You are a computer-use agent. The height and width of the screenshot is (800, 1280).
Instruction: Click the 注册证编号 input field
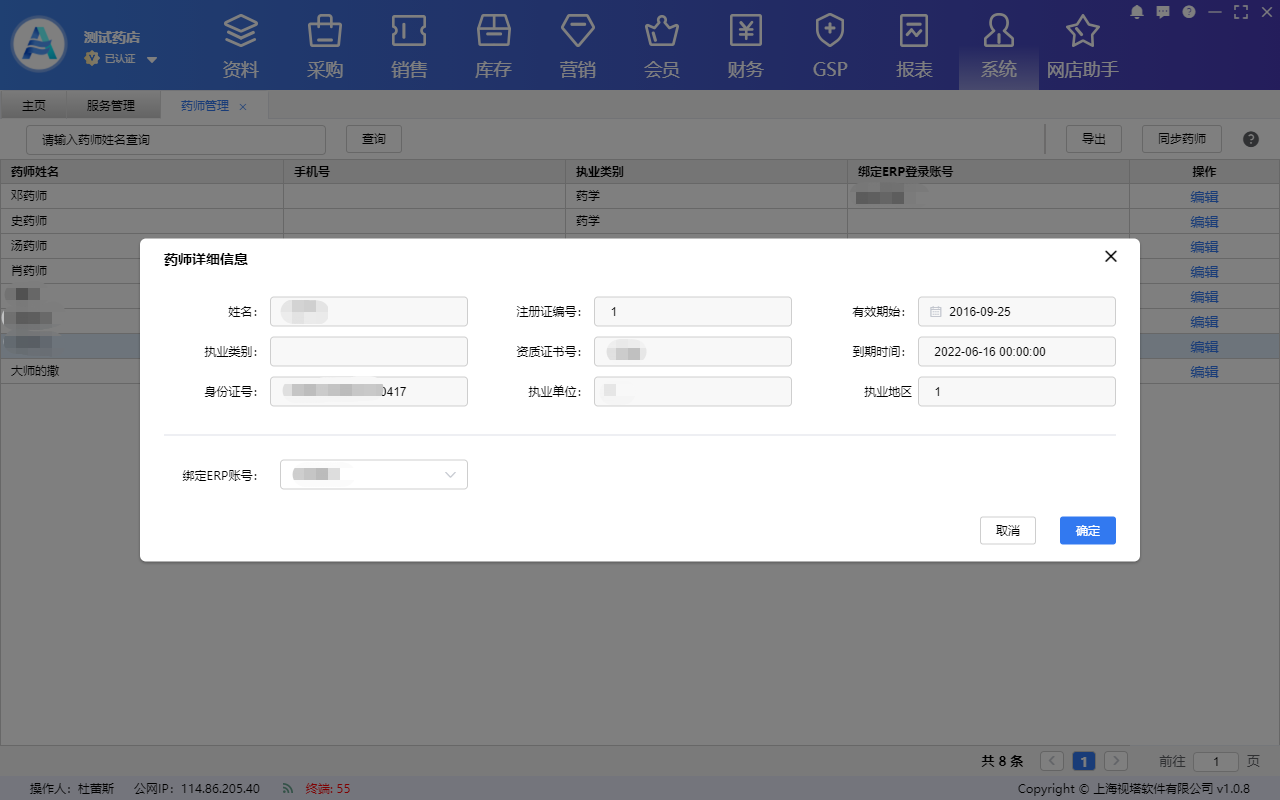point(692,312)
